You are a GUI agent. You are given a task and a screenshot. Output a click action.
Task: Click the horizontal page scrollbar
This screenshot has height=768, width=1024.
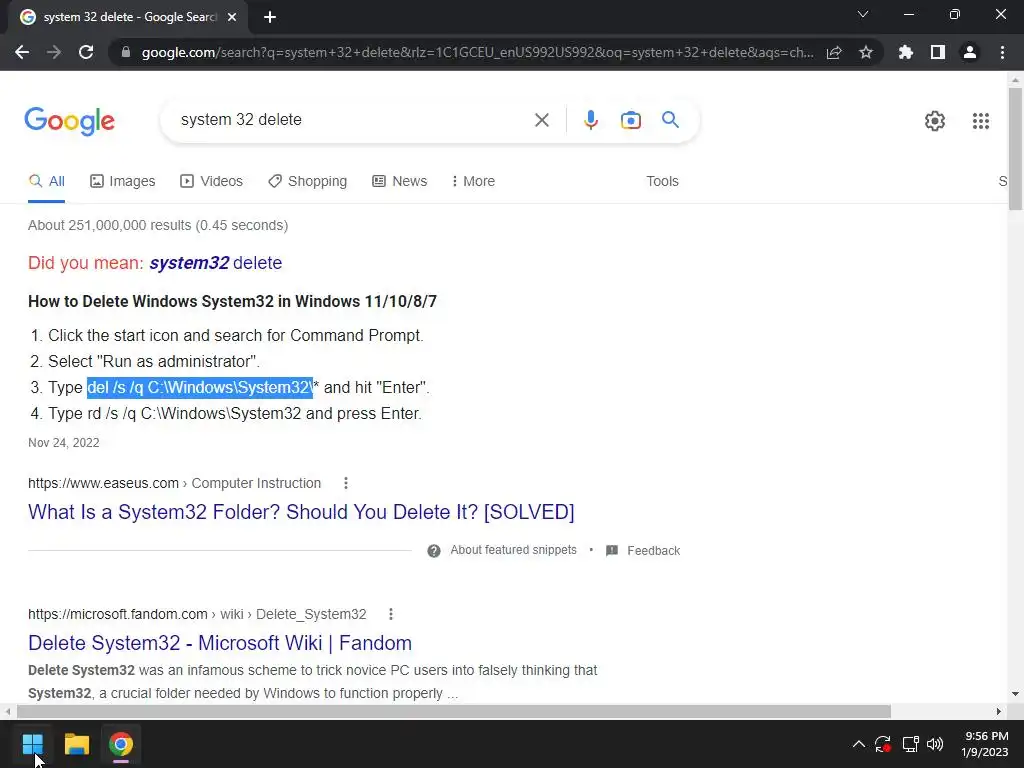[x=454, y=711]
